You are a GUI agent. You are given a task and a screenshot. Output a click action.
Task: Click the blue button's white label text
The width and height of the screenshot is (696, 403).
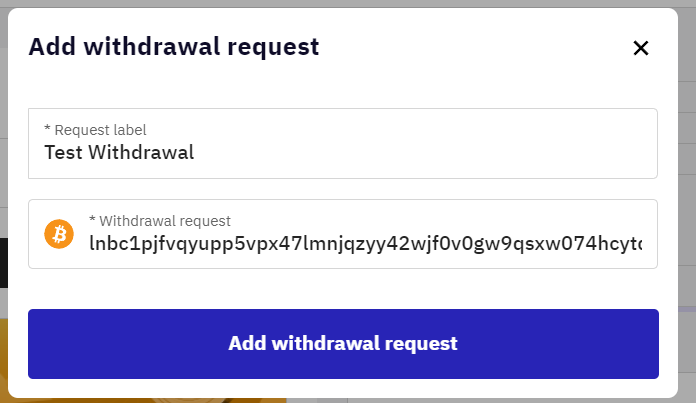pyautogui.click(x=343, y=344)
